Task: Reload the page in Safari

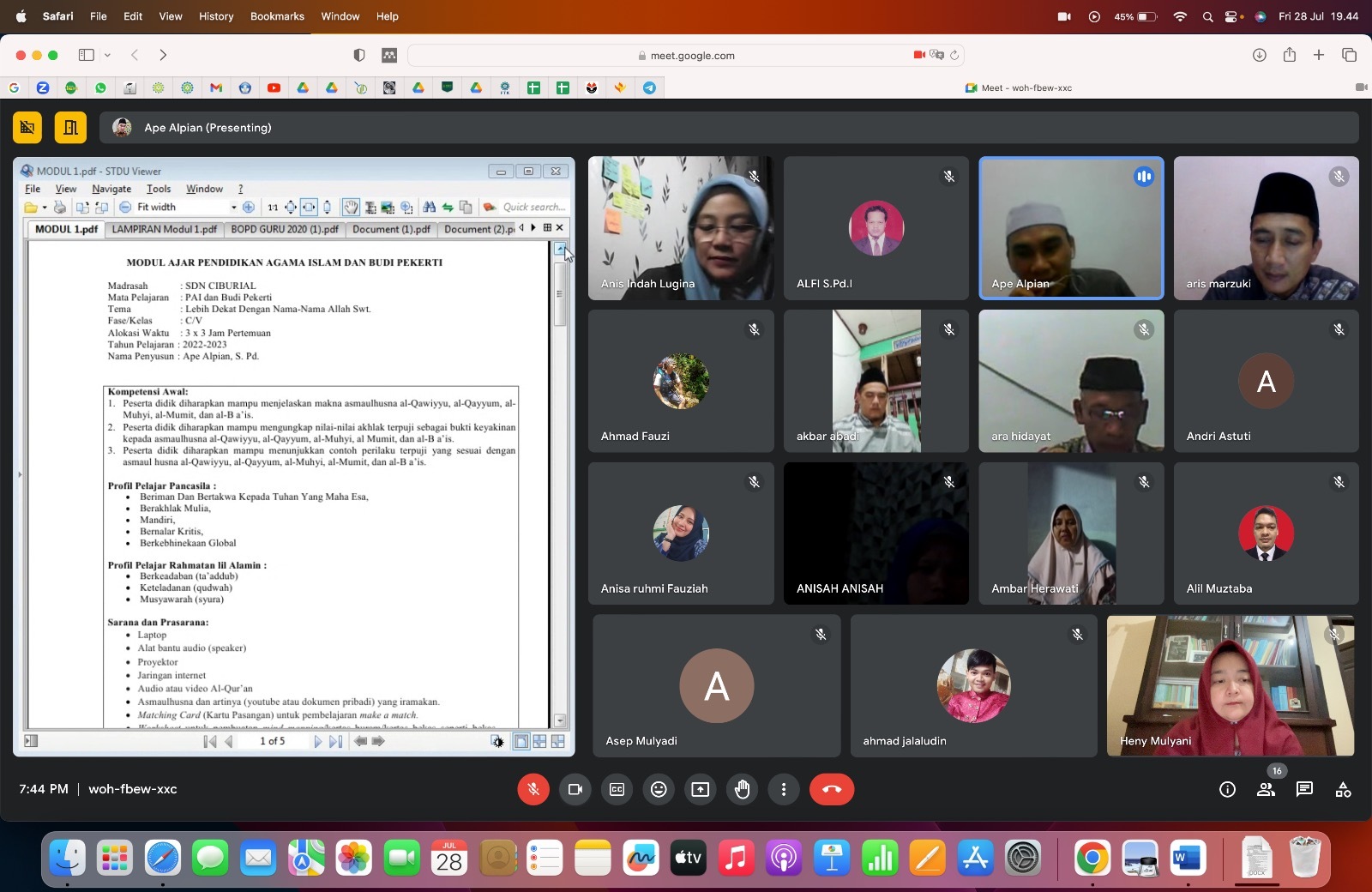Action: point(954,55)
